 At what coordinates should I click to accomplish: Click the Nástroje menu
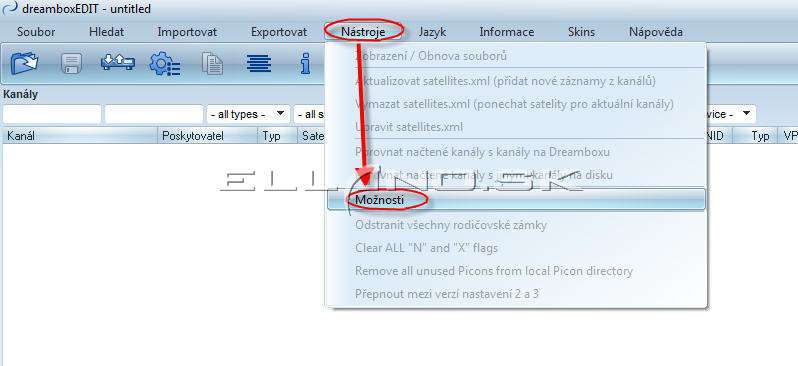[363, 32]
